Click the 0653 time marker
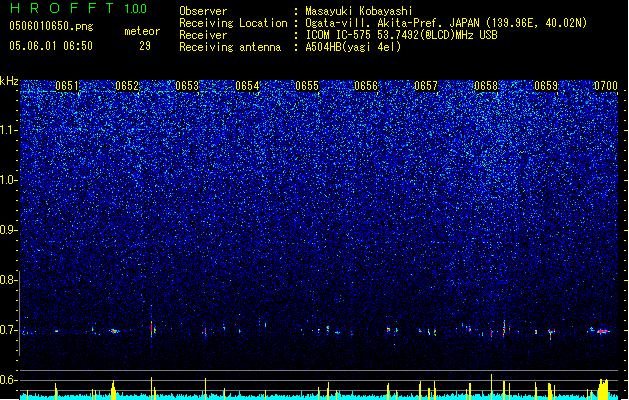Image resolution: width=629 pixels, height=400 pixels. [187, 85]
